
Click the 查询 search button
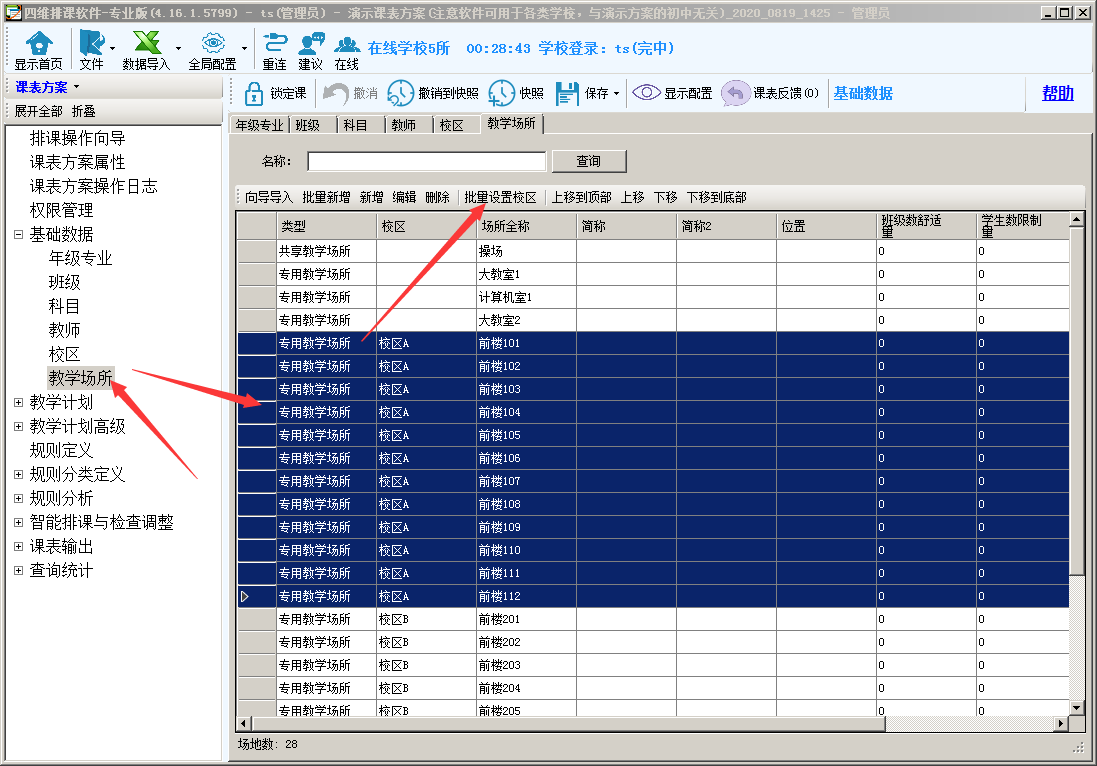click(x=589, y=162)
